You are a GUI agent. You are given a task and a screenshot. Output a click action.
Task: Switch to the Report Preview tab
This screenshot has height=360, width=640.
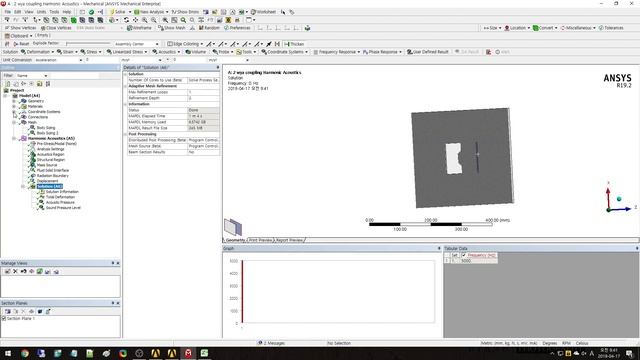[x=289, y=240]
